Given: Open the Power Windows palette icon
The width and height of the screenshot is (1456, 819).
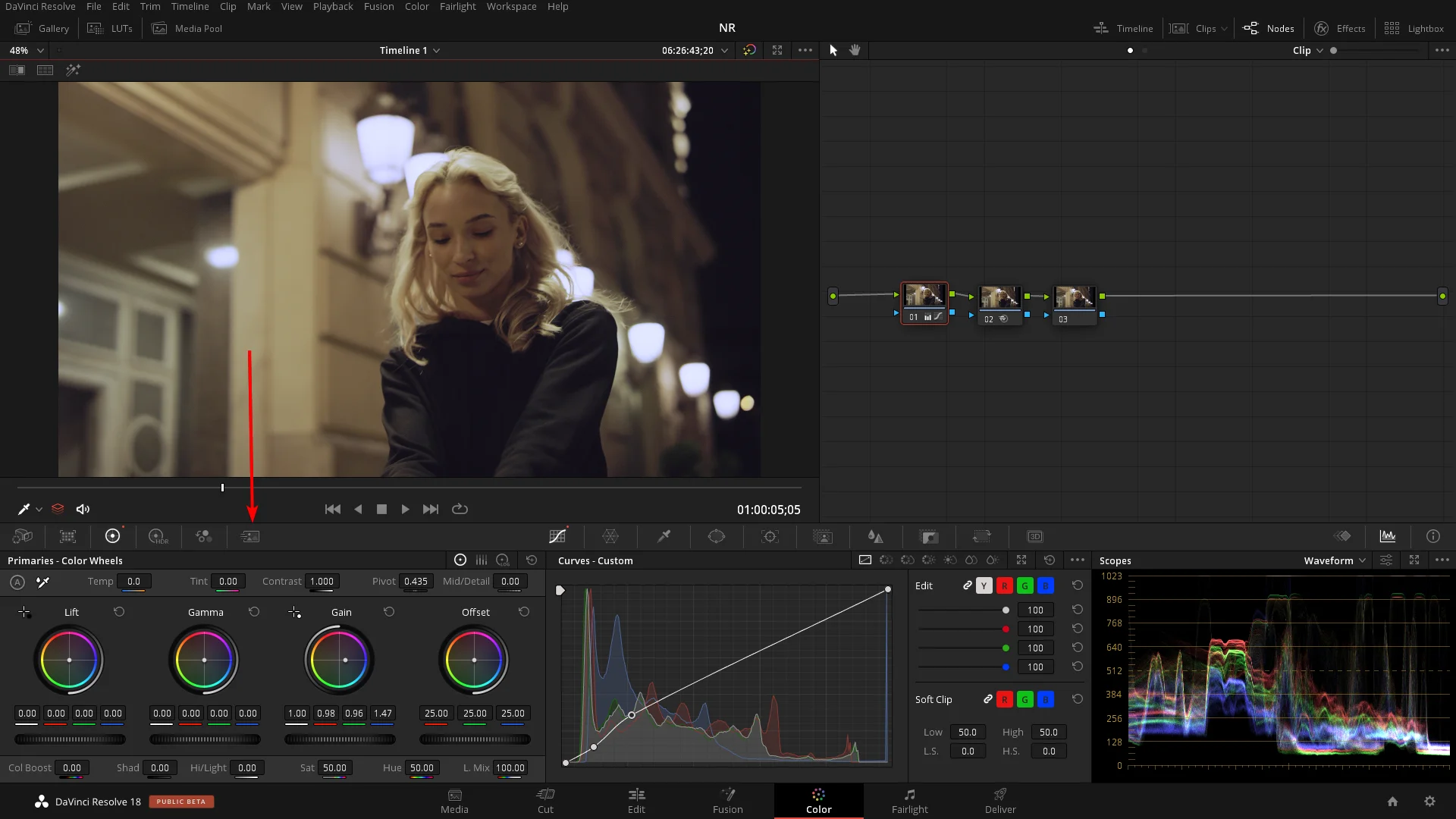Looking at the screenshot, I should coord(717,536).
